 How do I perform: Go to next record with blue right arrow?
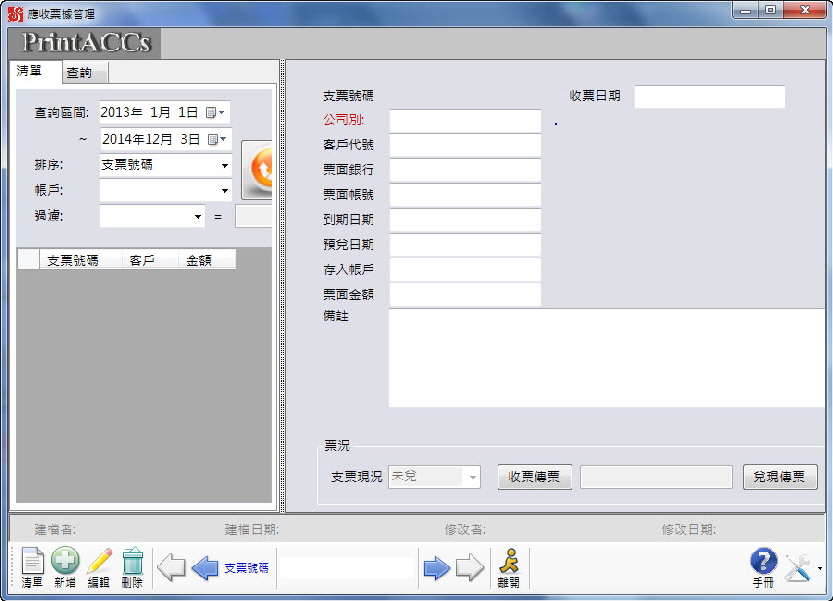click(437, 568)
